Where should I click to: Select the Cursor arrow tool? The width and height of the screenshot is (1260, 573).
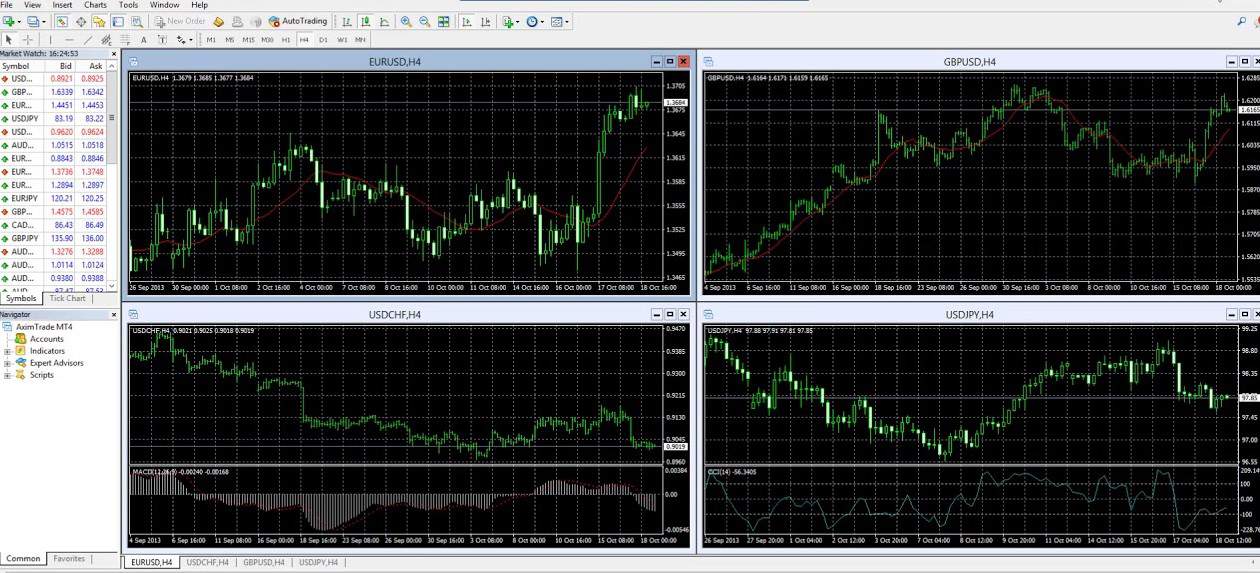pyautogui.click(x=9, y=40)
